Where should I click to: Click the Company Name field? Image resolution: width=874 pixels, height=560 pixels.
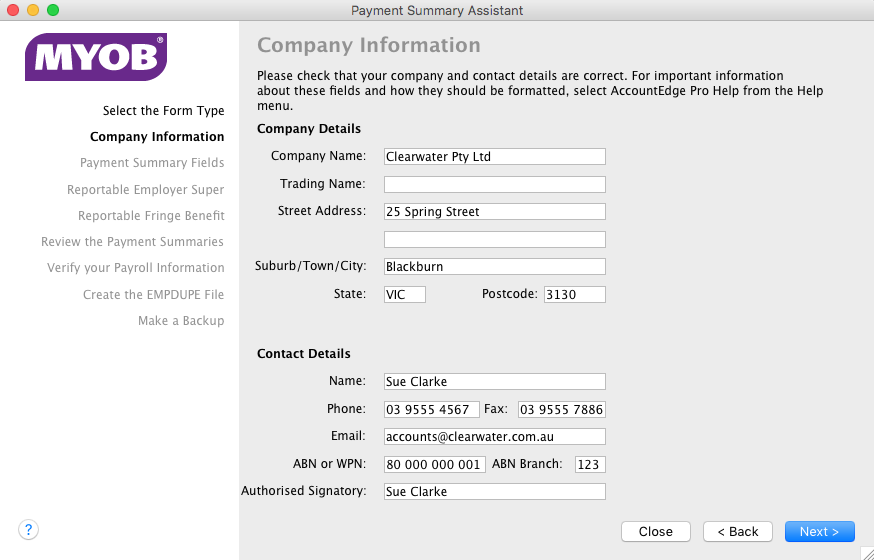coord(494,157)
